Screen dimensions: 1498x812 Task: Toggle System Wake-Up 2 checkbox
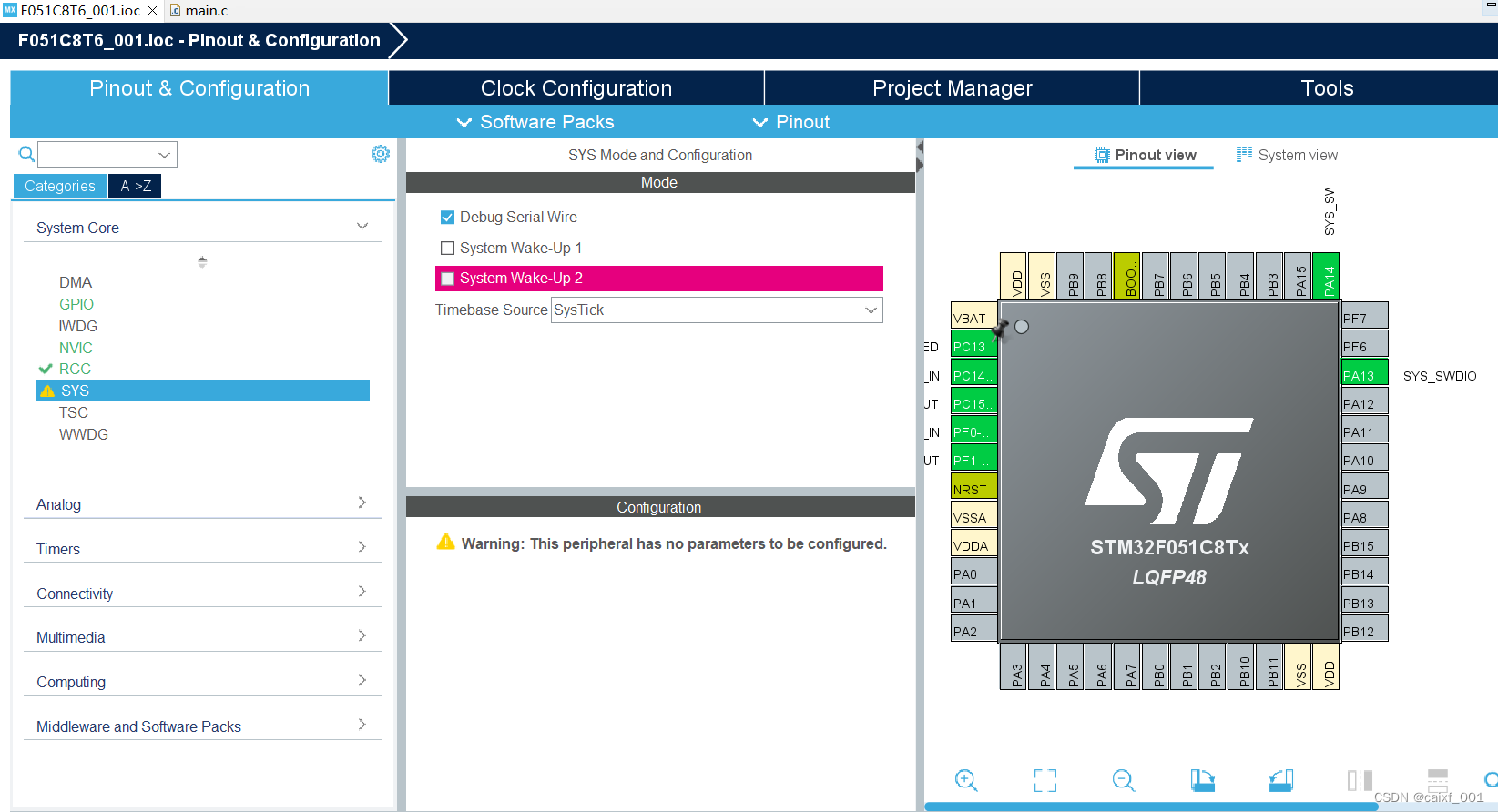pyautogui.click(x=447, y=279)
